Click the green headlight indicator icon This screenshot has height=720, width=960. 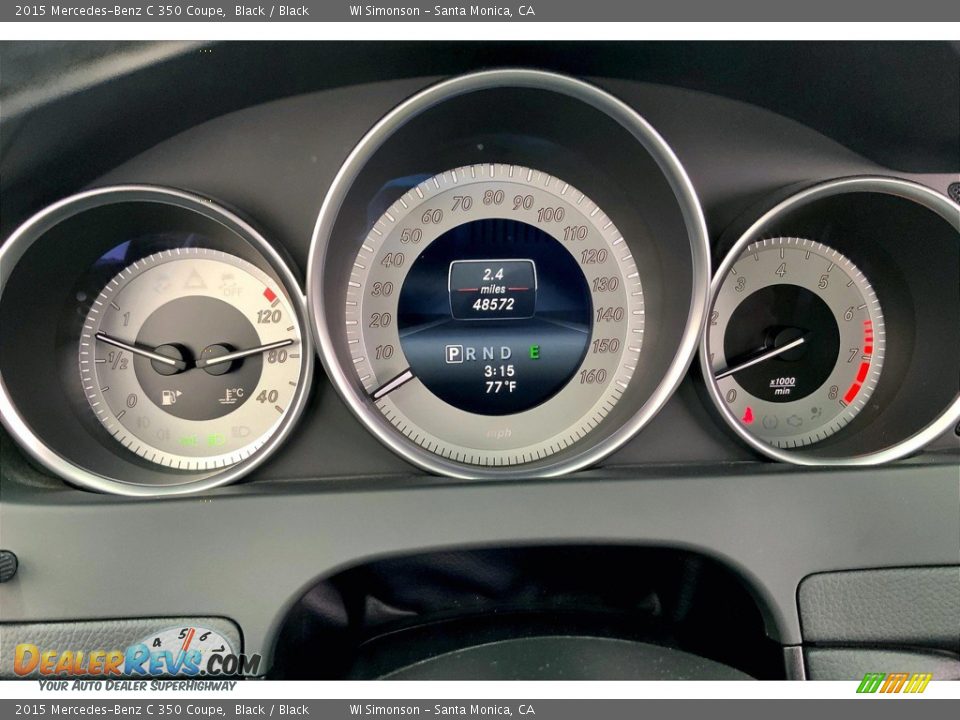point(216,440)
